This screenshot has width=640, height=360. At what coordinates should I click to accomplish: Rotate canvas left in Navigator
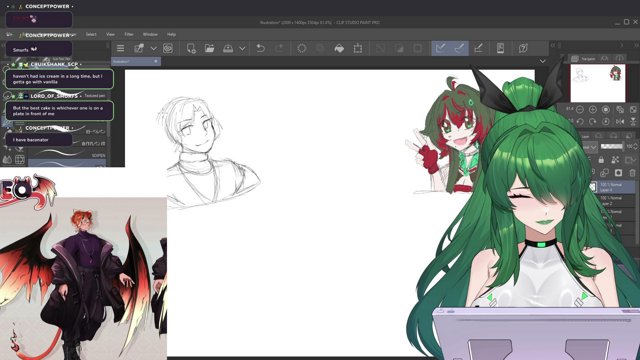(x=580, y=122)
